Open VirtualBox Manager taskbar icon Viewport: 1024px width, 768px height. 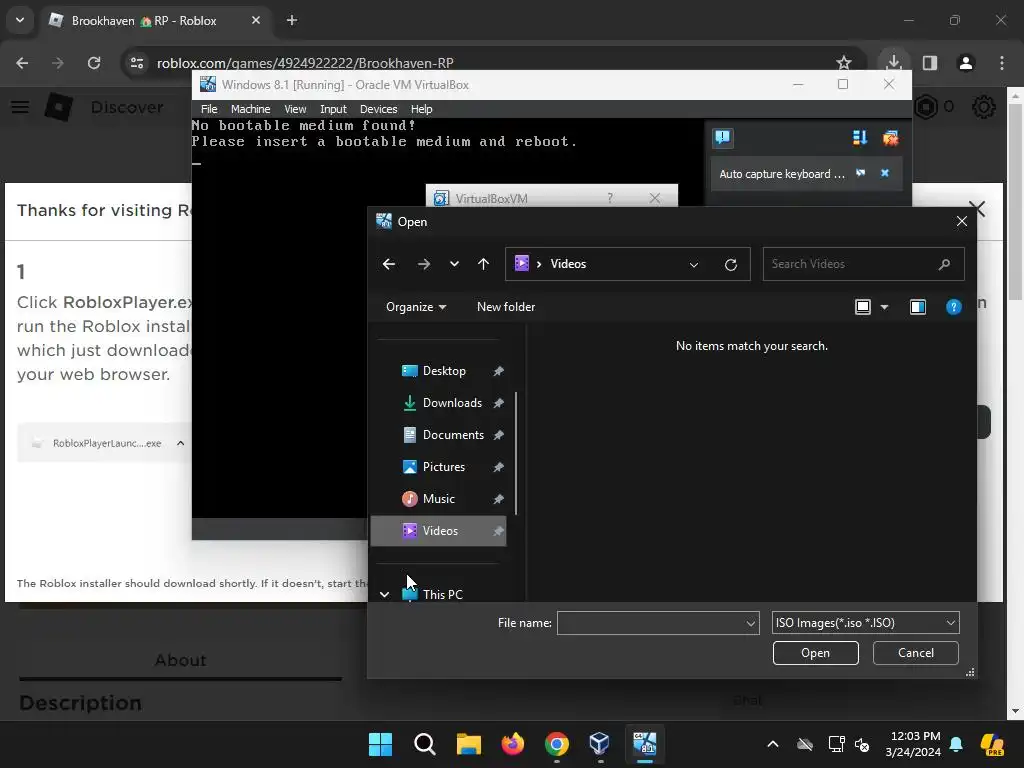[x=599, y=744]
